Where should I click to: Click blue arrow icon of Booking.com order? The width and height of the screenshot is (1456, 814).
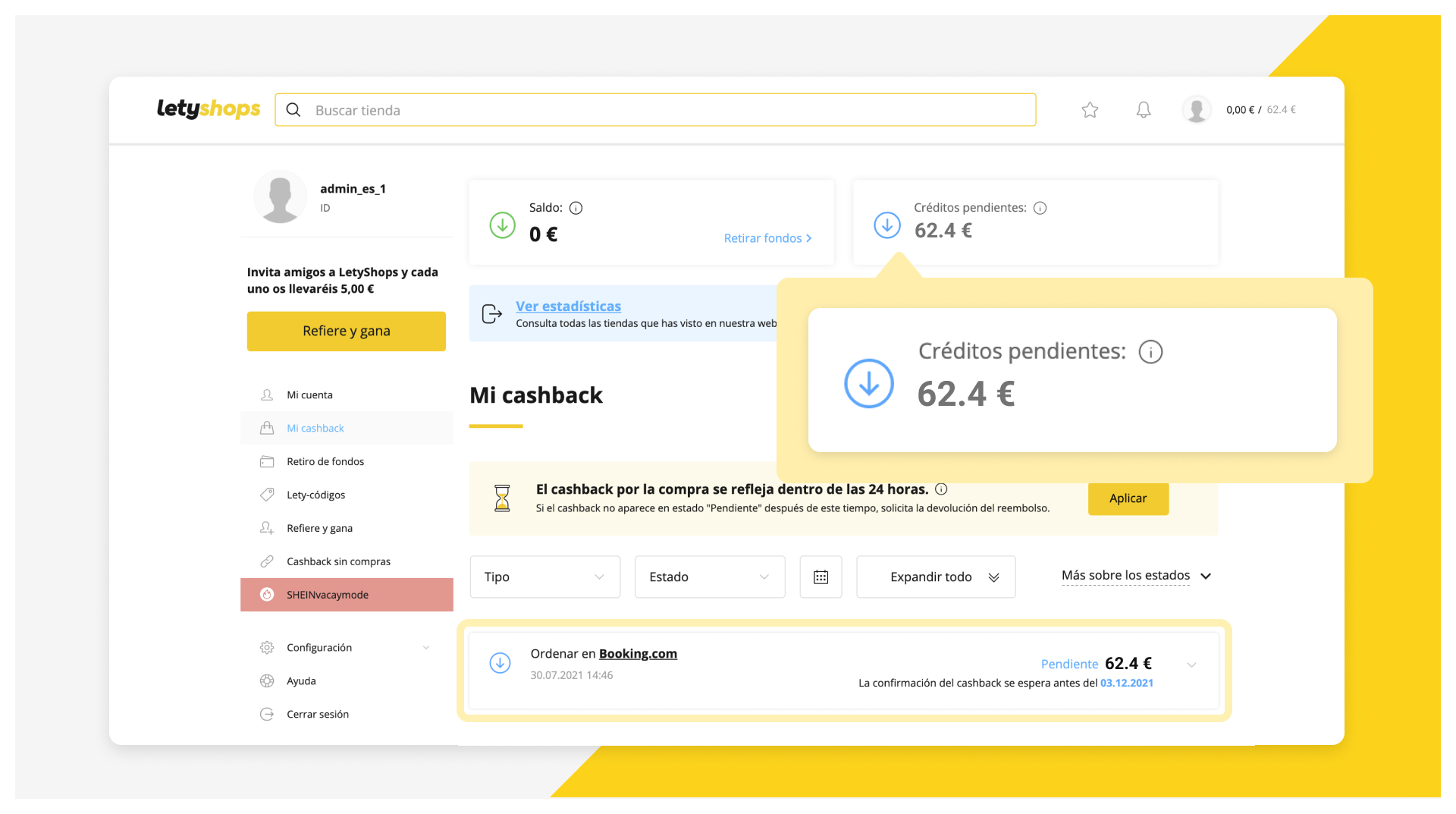(x=500, y=663)
